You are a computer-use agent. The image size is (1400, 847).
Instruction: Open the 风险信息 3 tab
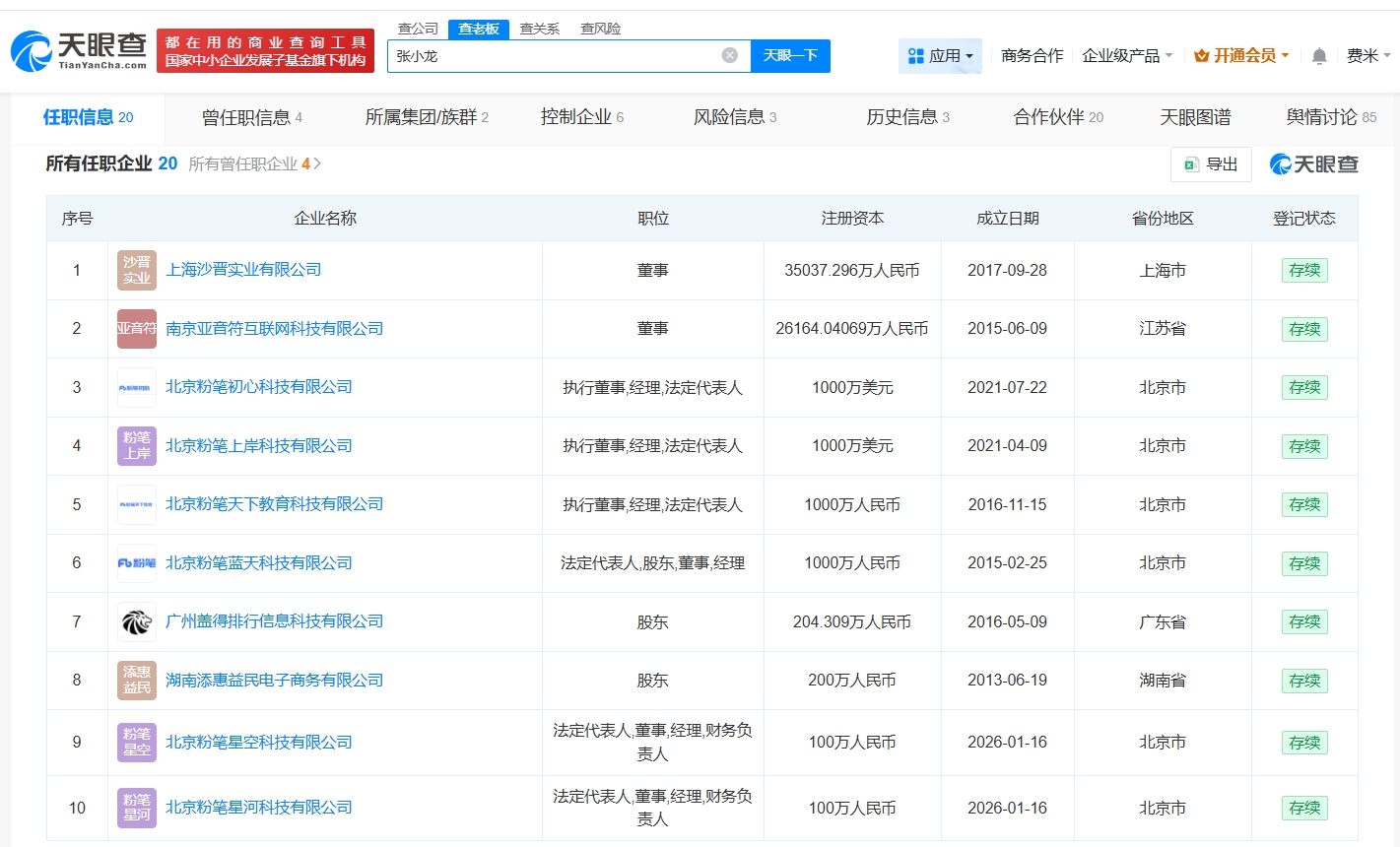(735, 117)
